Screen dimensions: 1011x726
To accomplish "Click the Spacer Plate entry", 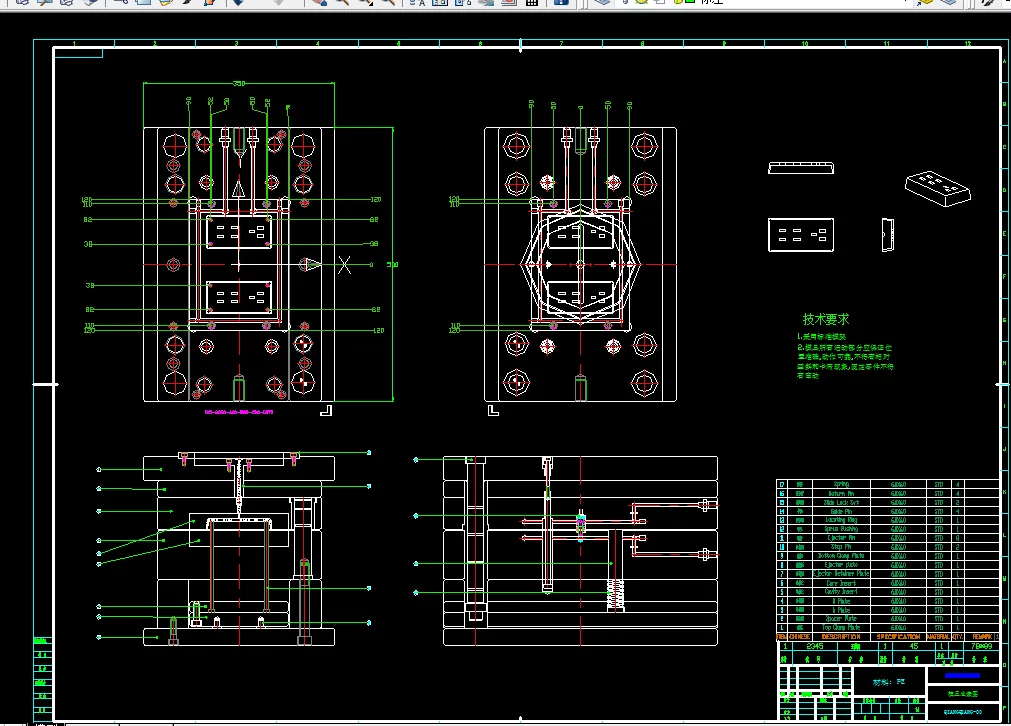I will (x=841, y=618).
